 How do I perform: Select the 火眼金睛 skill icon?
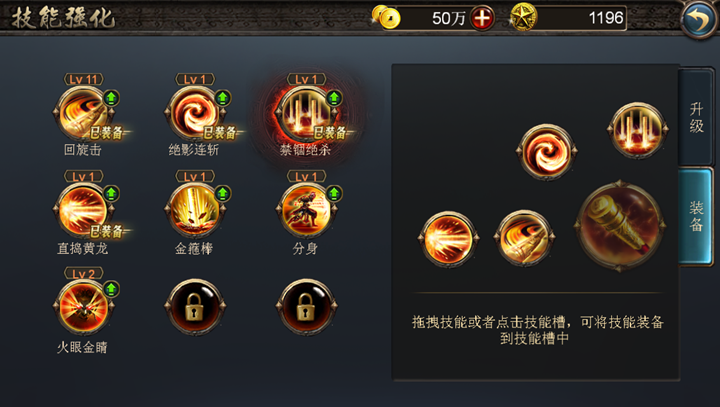(84, 307)
